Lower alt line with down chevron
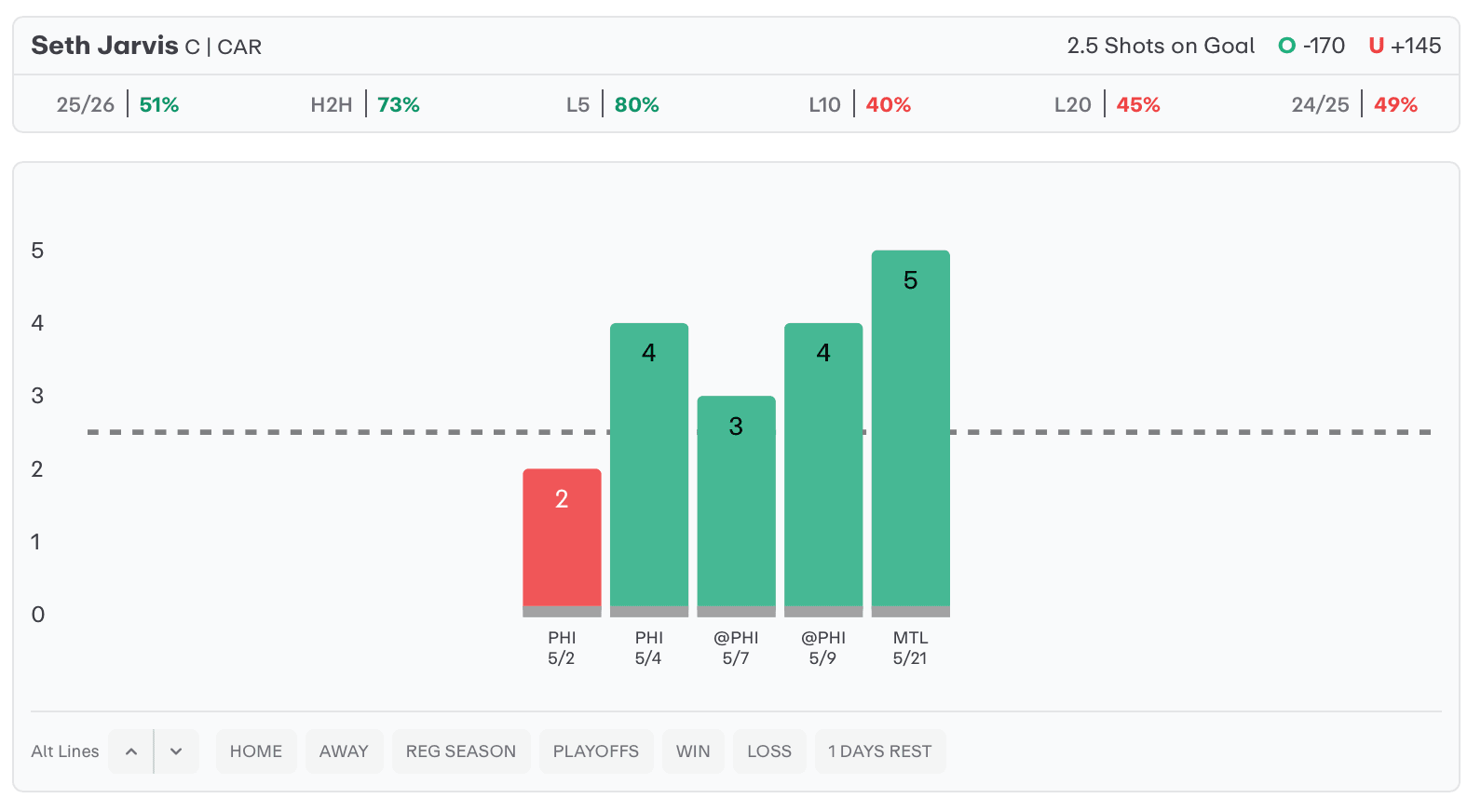Screen dimensions: 1481x812 point(176,751)
